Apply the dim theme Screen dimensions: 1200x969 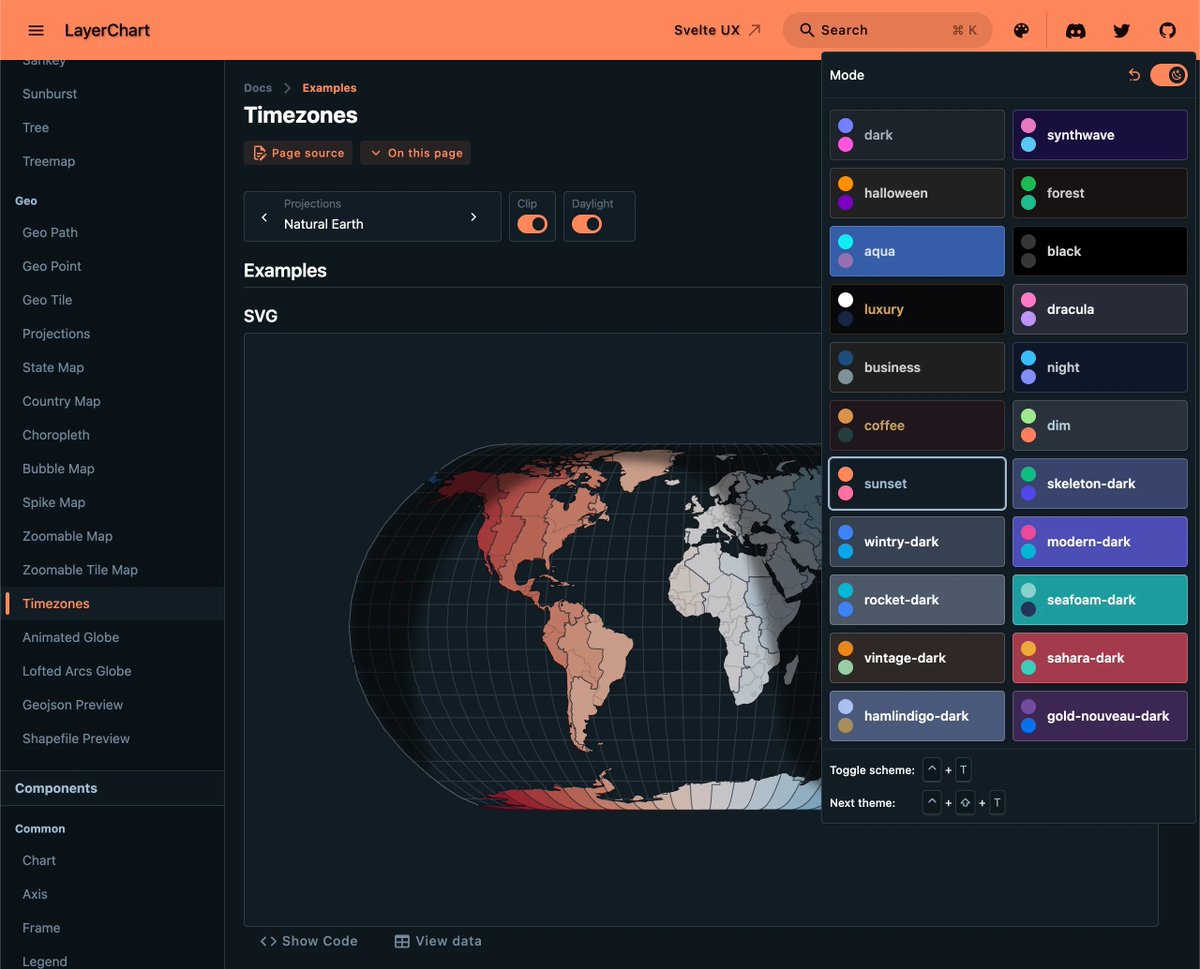(1100, 425)
